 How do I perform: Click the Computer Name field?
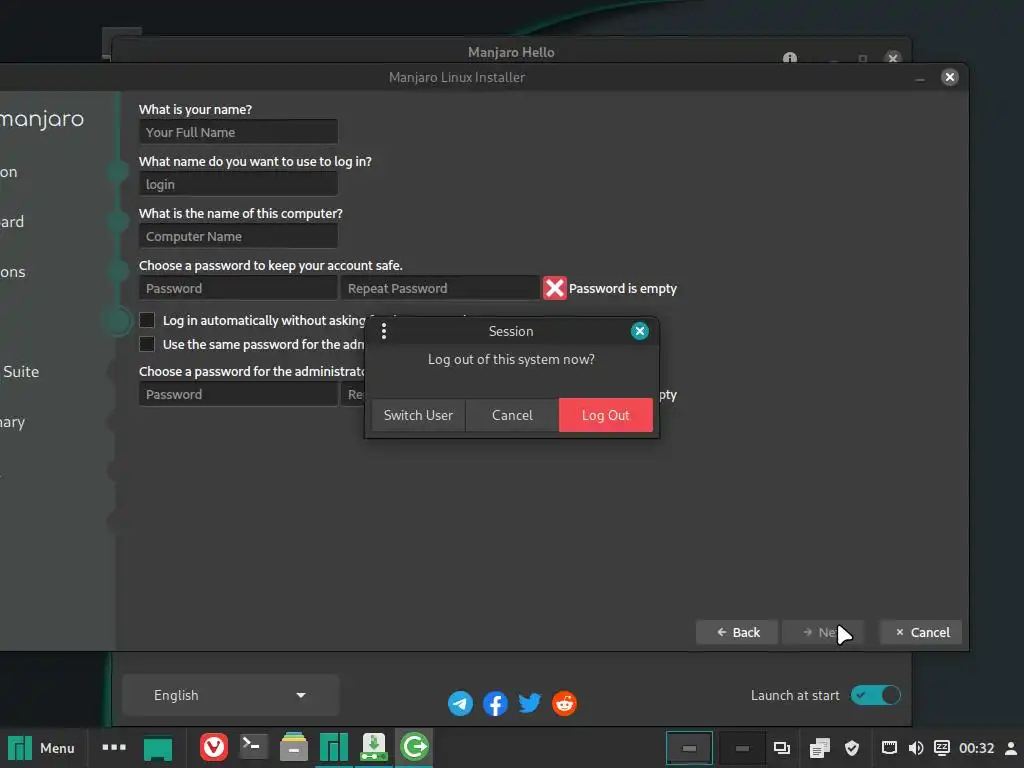coord(238,236)
